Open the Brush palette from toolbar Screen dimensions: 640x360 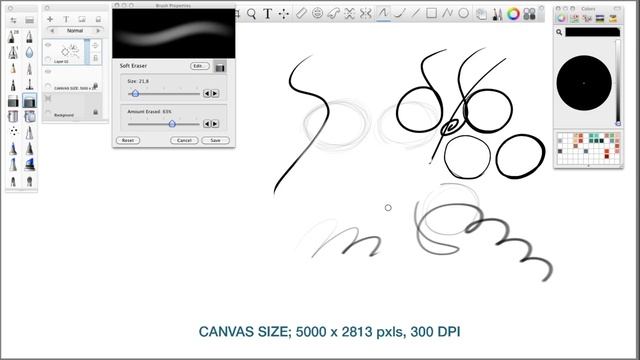pyautogui.click(x=497, y=14)
